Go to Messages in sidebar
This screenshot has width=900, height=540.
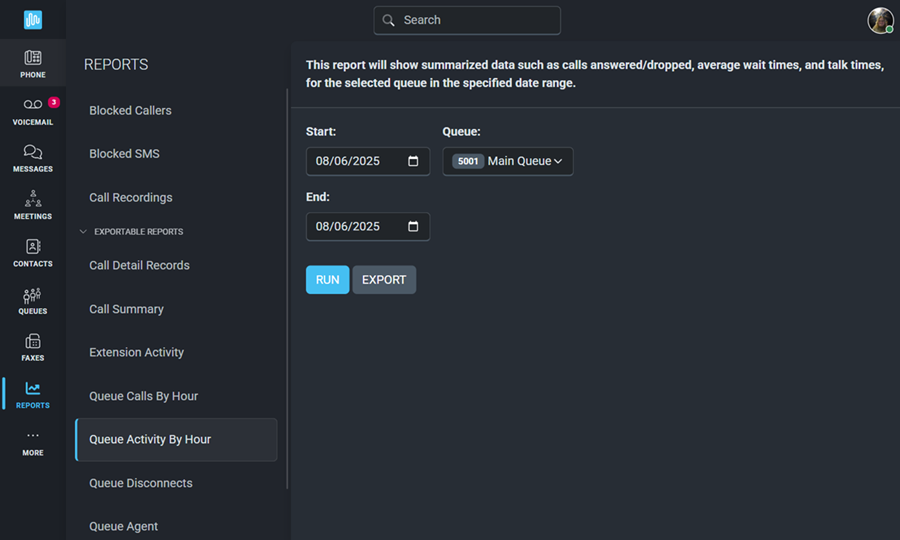pos(33,152)
